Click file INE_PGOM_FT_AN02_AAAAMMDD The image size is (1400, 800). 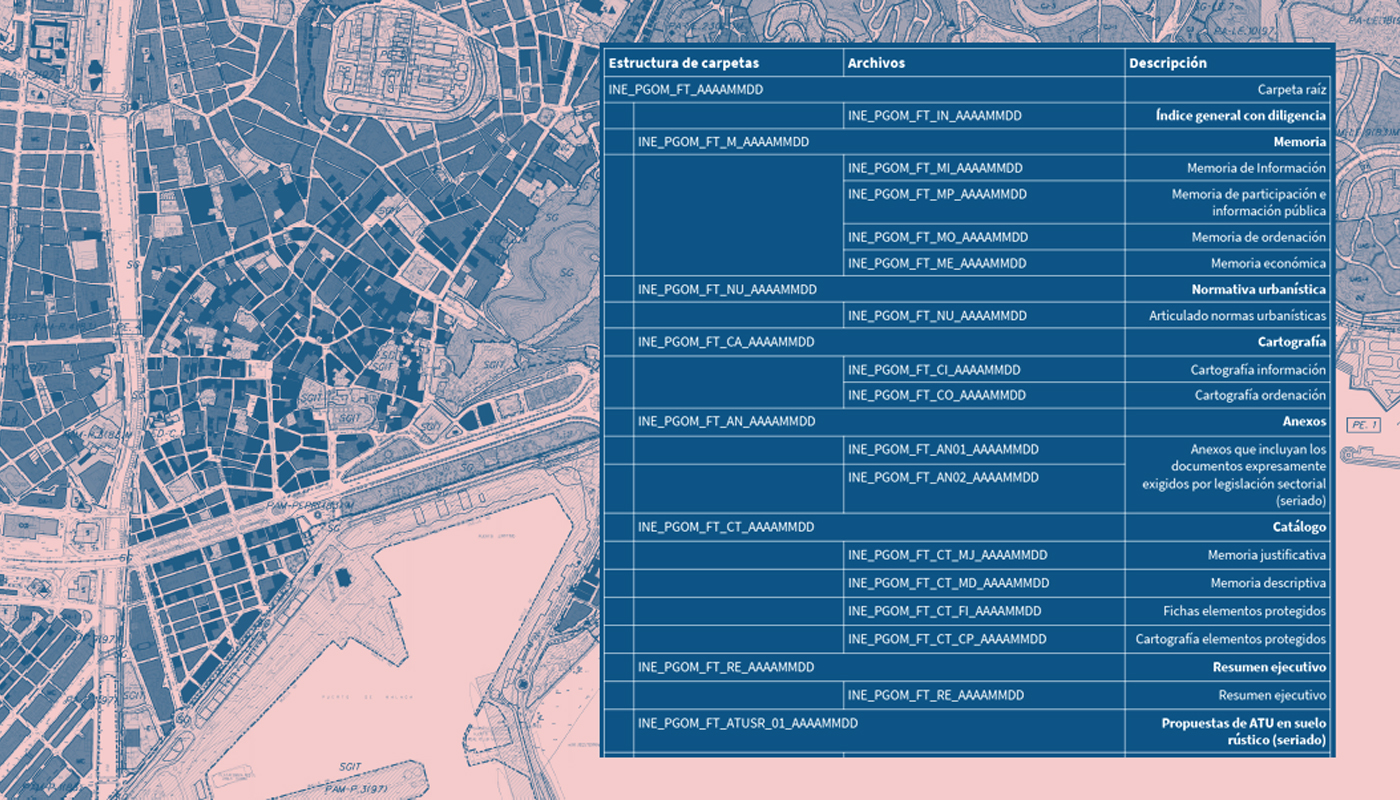943,478
